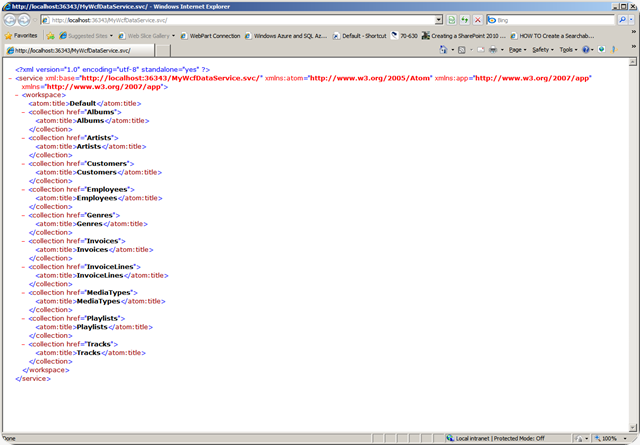Viewport: 640px width, 445px height.
Task: Open the Safety menu
Action: click(543, 50)
